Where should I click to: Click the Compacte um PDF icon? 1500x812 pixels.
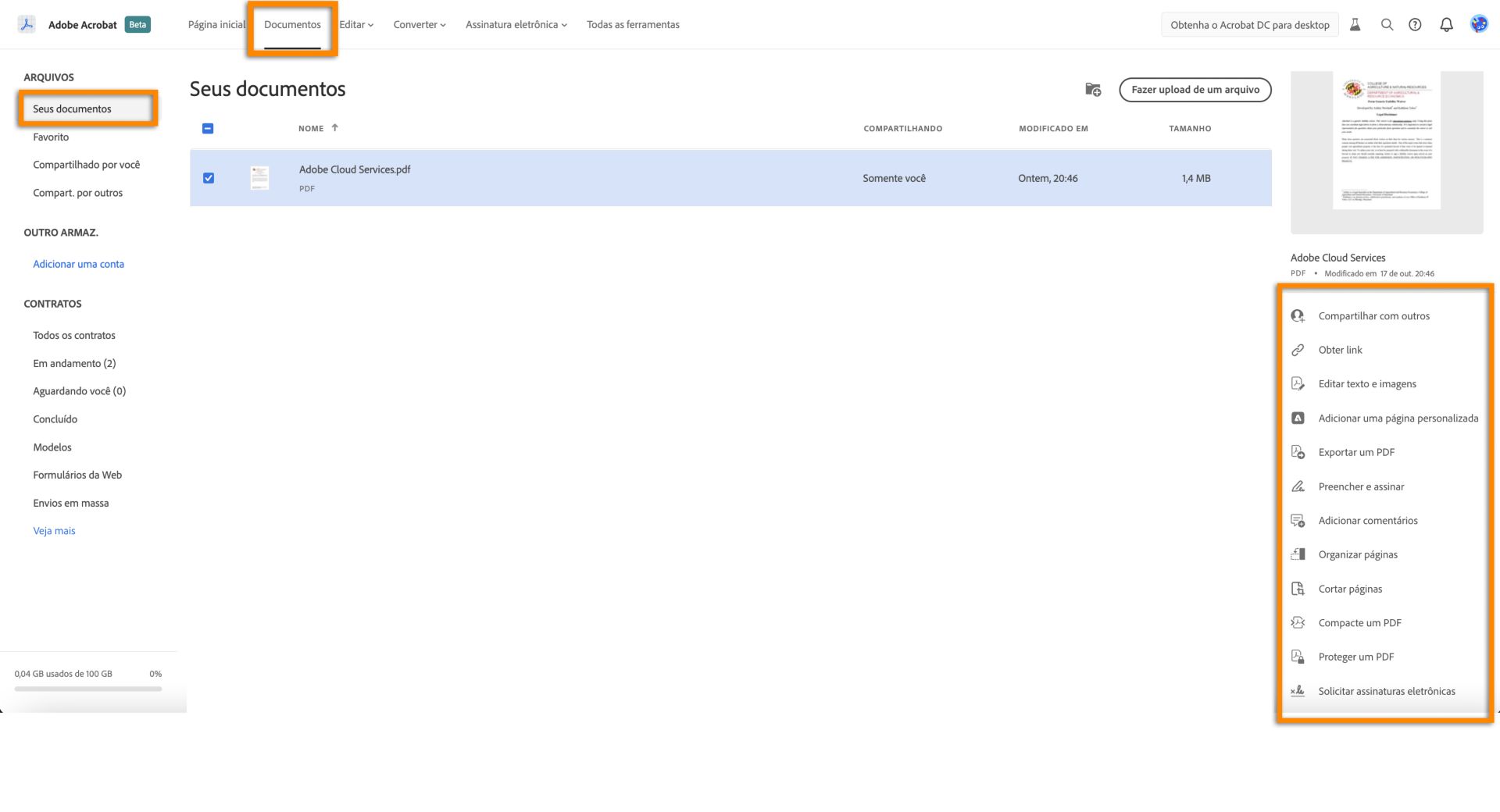tap(1298, 622)
